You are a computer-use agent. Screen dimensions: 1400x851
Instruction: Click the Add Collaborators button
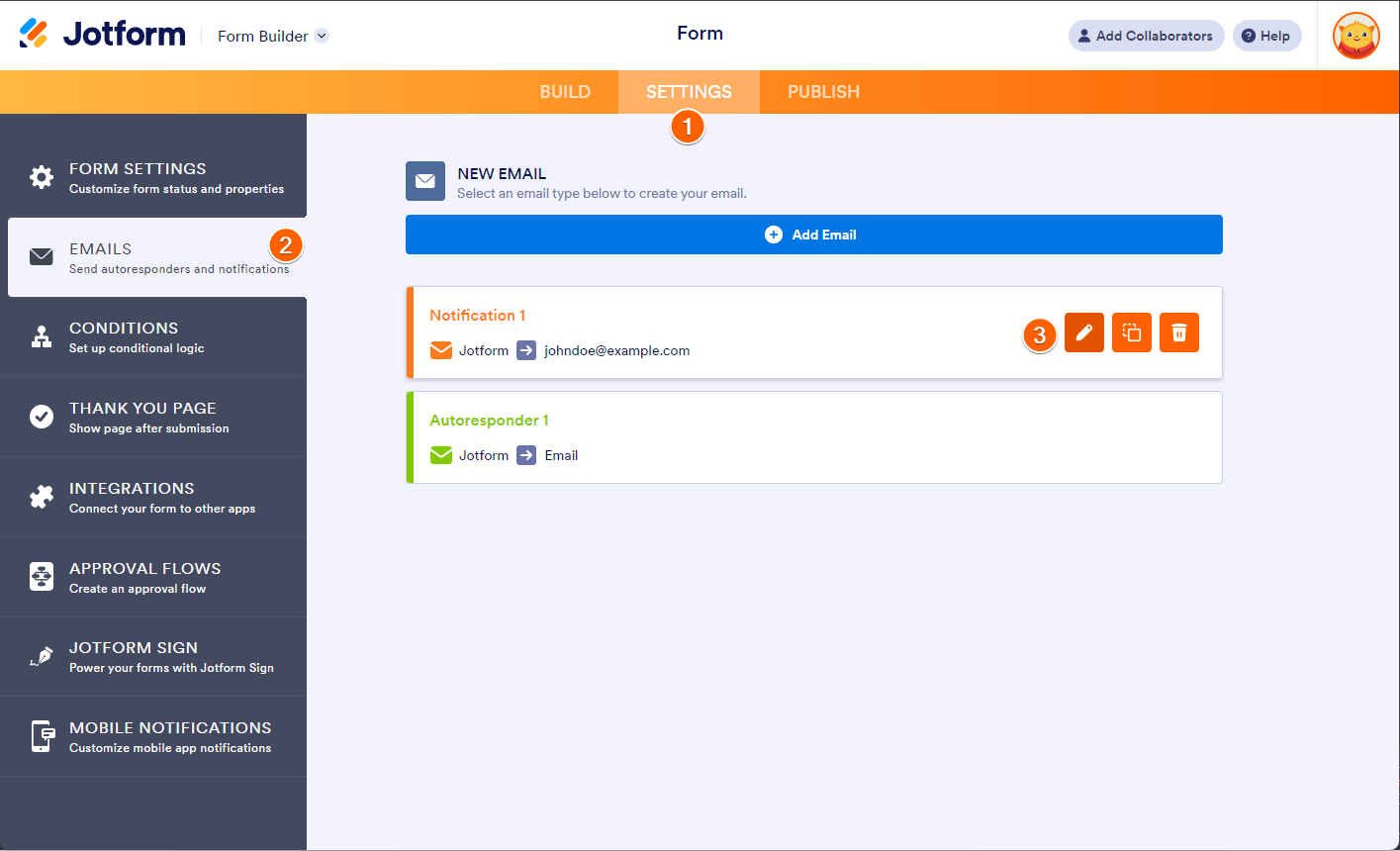(1146, 36)
